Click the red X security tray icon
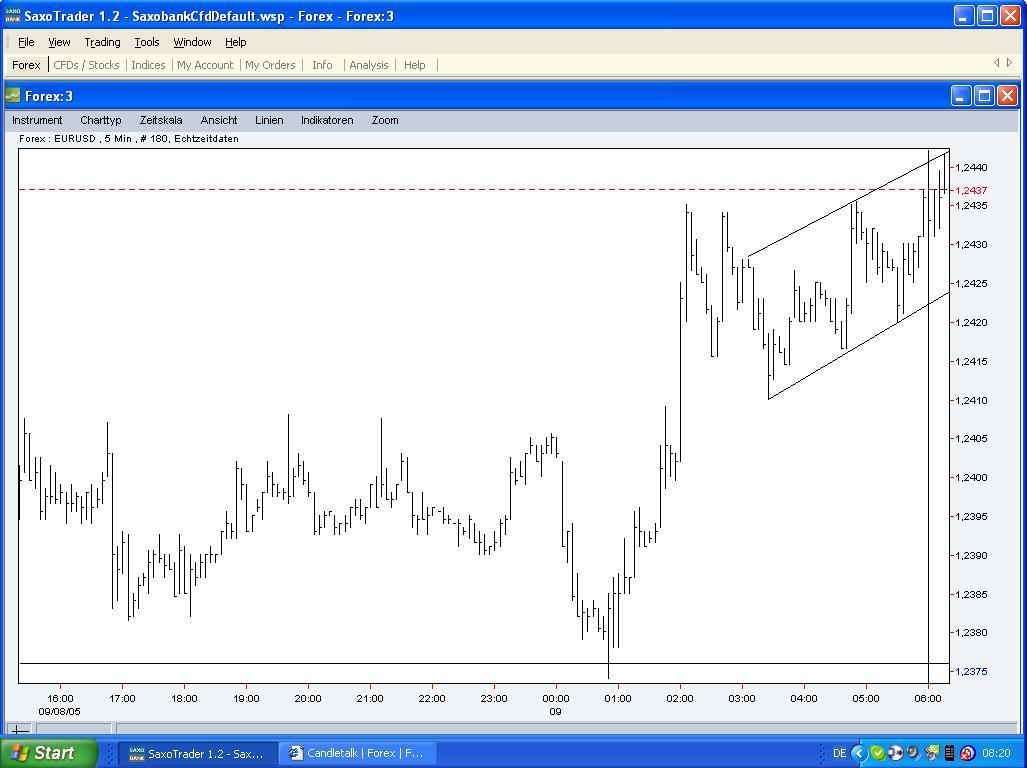The height and width of the screenshot is (768, 1027). tap(967, 754)
